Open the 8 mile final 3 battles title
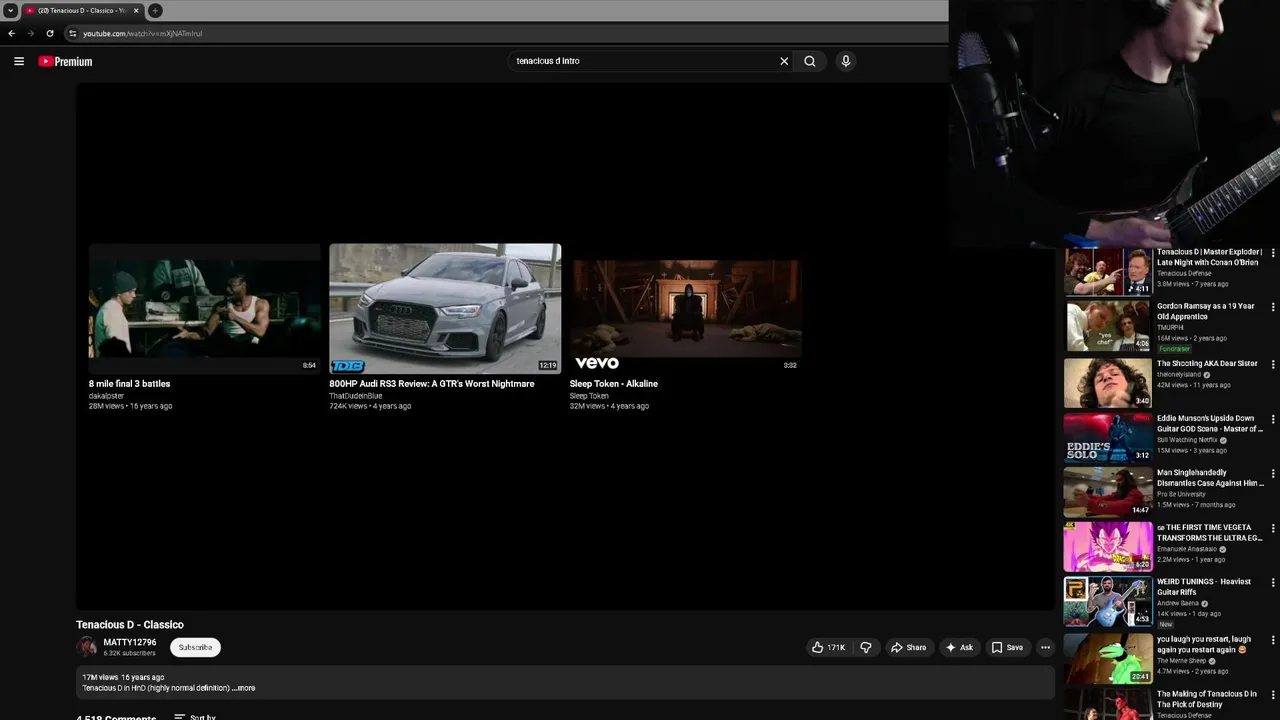 click(x=129, y=383)
